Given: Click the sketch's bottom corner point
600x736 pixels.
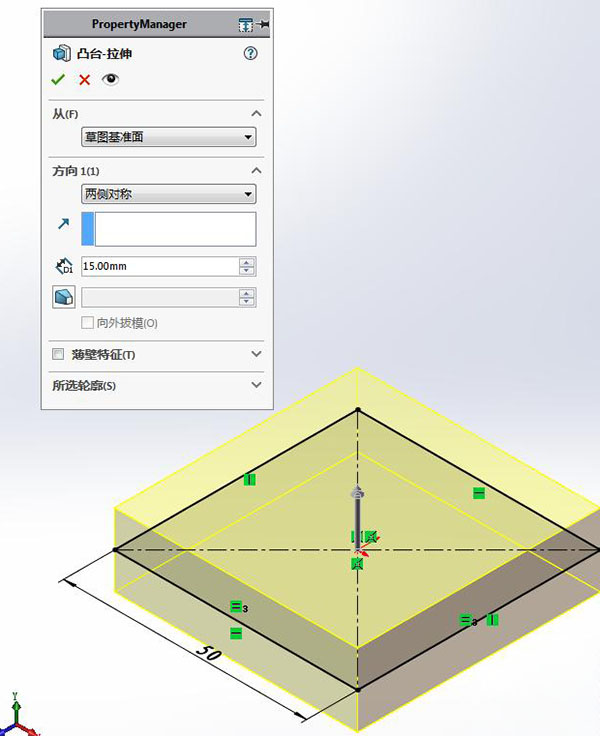Looking at the screenshot, I should pyautogui.click(x=358, y=690).
